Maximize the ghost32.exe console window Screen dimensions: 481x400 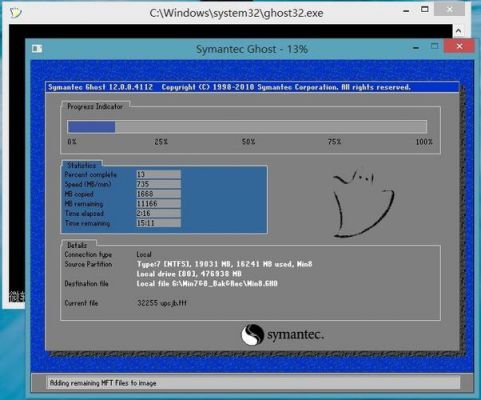coord(425,10)
